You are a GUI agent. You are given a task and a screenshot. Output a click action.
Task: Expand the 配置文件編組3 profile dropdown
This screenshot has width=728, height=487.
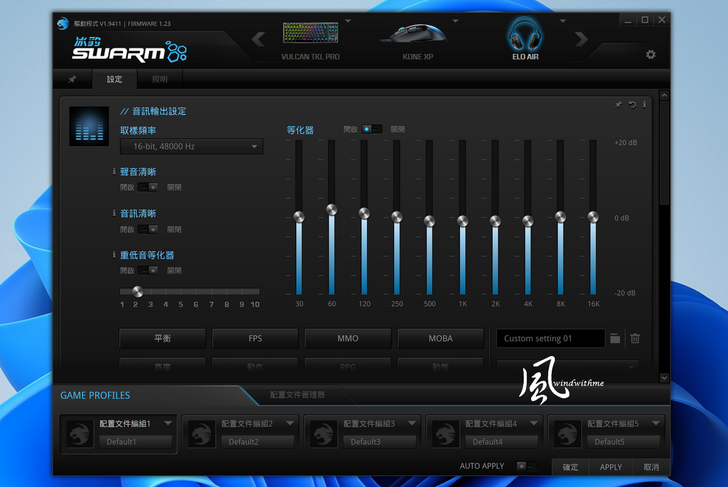click(x=412, y=423)
